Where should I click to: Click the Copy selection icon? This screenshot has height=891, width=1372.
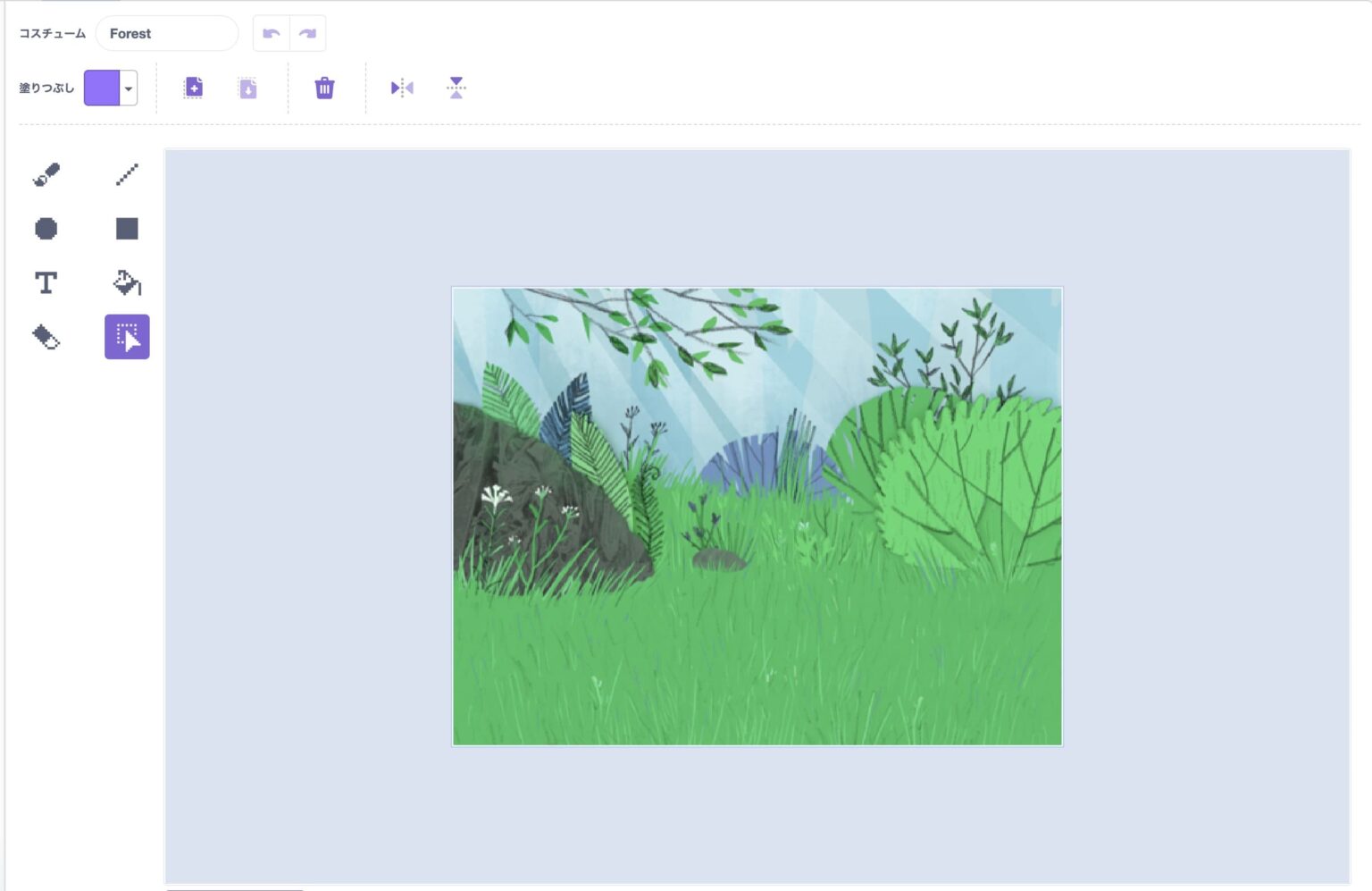[193, 88]
